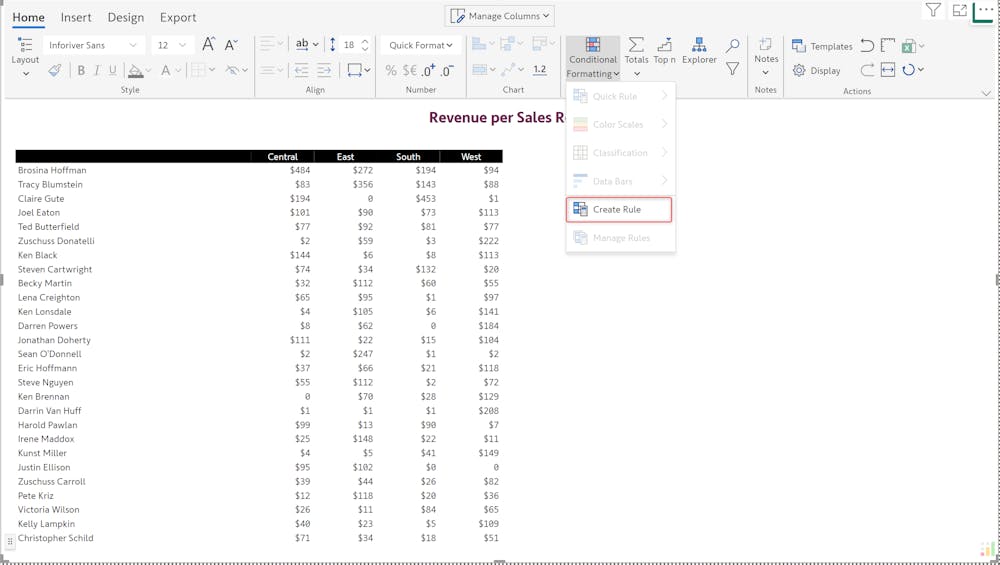The image size is (1000, 565).
Task: Open the Data Bars submenu
Action: click(x=620, y=181)
